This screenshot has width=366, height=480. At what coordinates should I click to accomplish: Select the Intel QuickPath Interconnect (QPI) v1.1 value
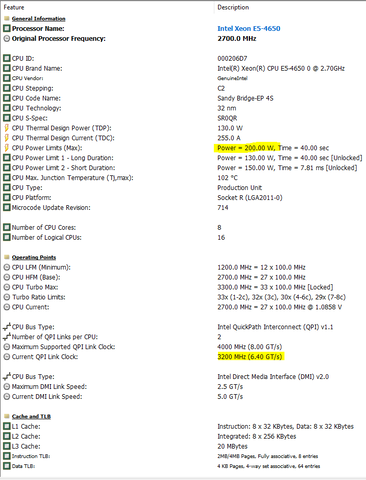(x=275, y=327)
